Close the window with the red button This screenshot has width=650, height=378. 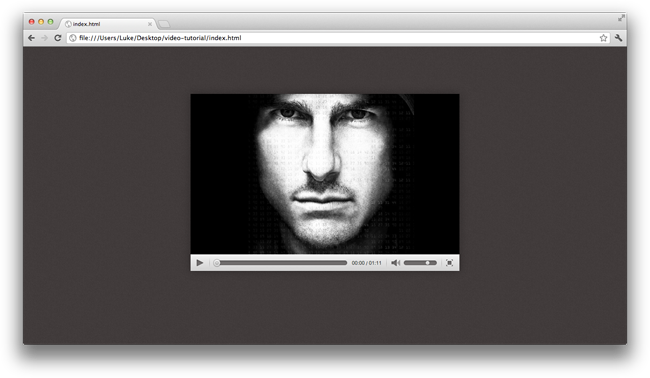[32, 22]
